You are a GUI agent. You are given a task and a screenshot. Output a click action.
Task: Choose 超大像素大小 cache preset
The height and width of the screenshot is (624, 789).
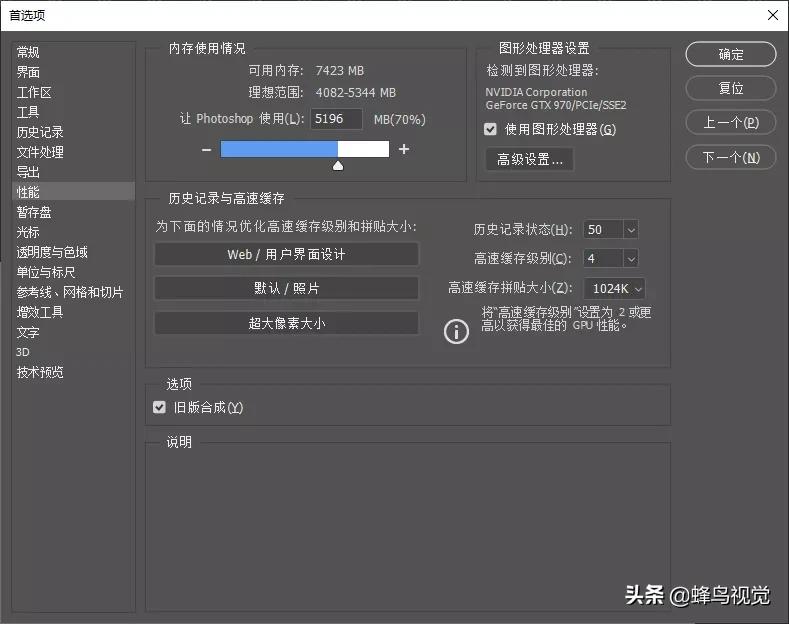[x=286, y=323]
